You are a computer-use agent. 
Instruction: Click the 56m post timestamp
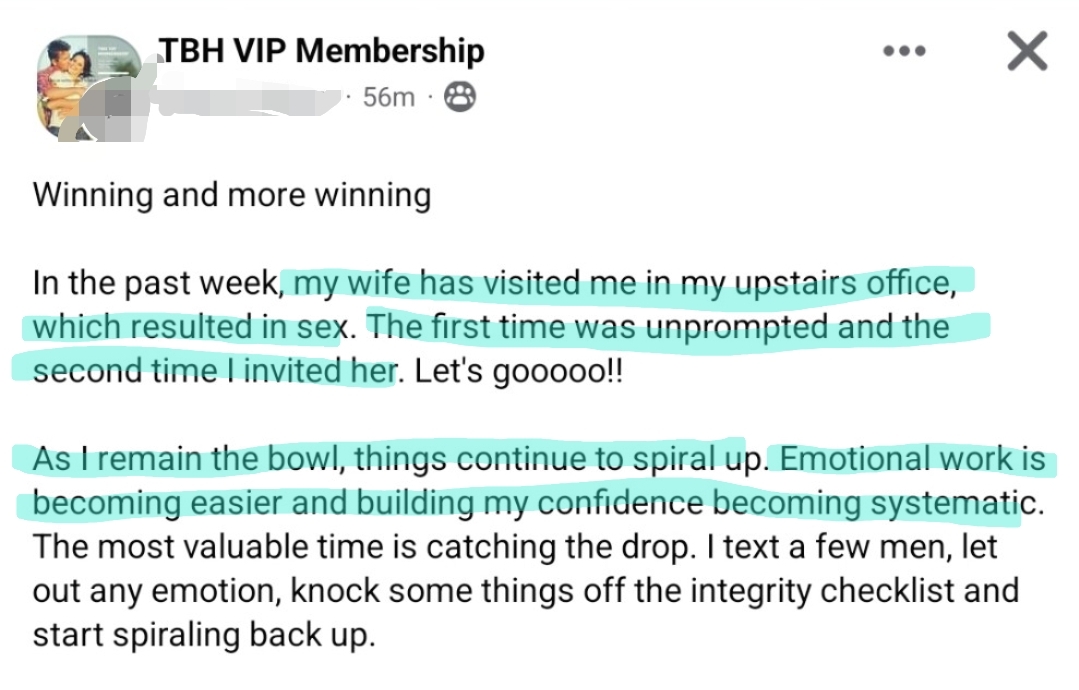(x=388, y=98)
